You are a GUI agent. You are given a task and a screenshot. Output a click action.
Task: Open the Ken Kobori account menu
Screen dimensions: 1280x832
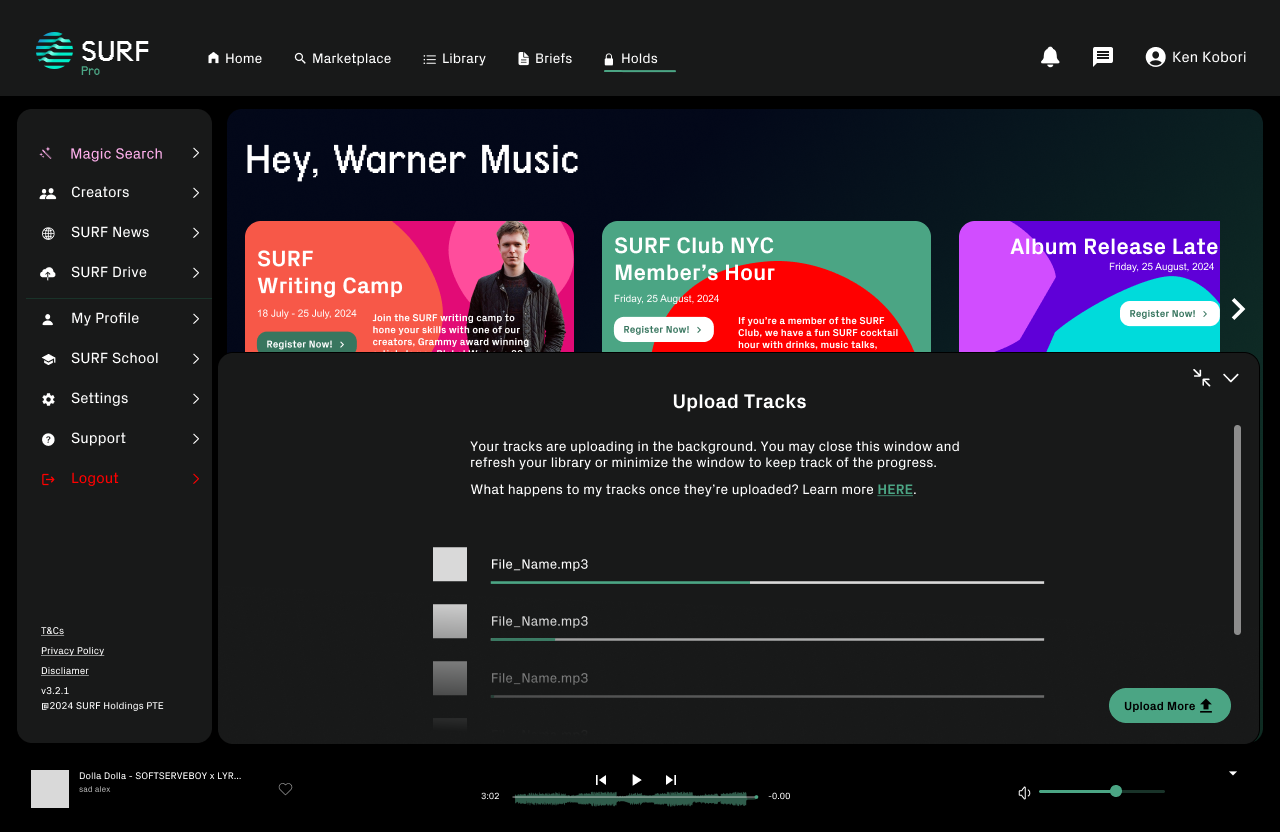1196,57
